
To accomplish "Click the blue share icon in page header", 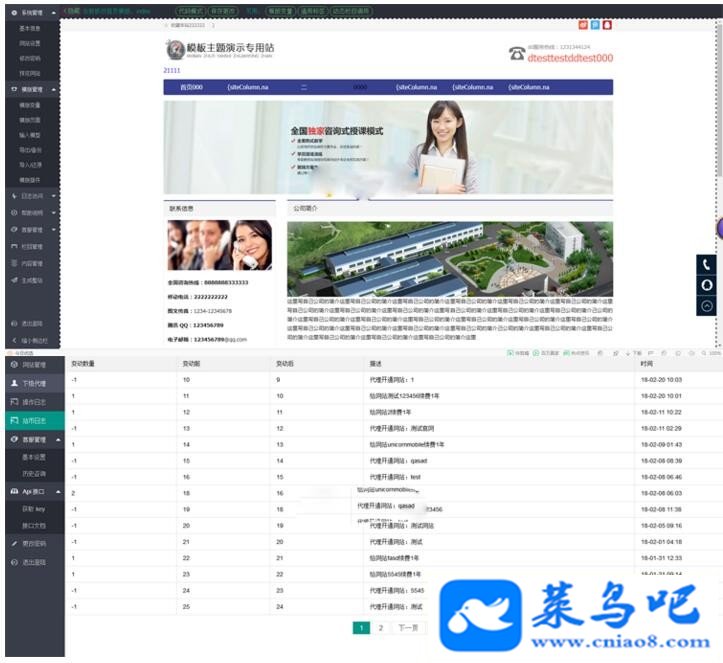I will 595,25.
